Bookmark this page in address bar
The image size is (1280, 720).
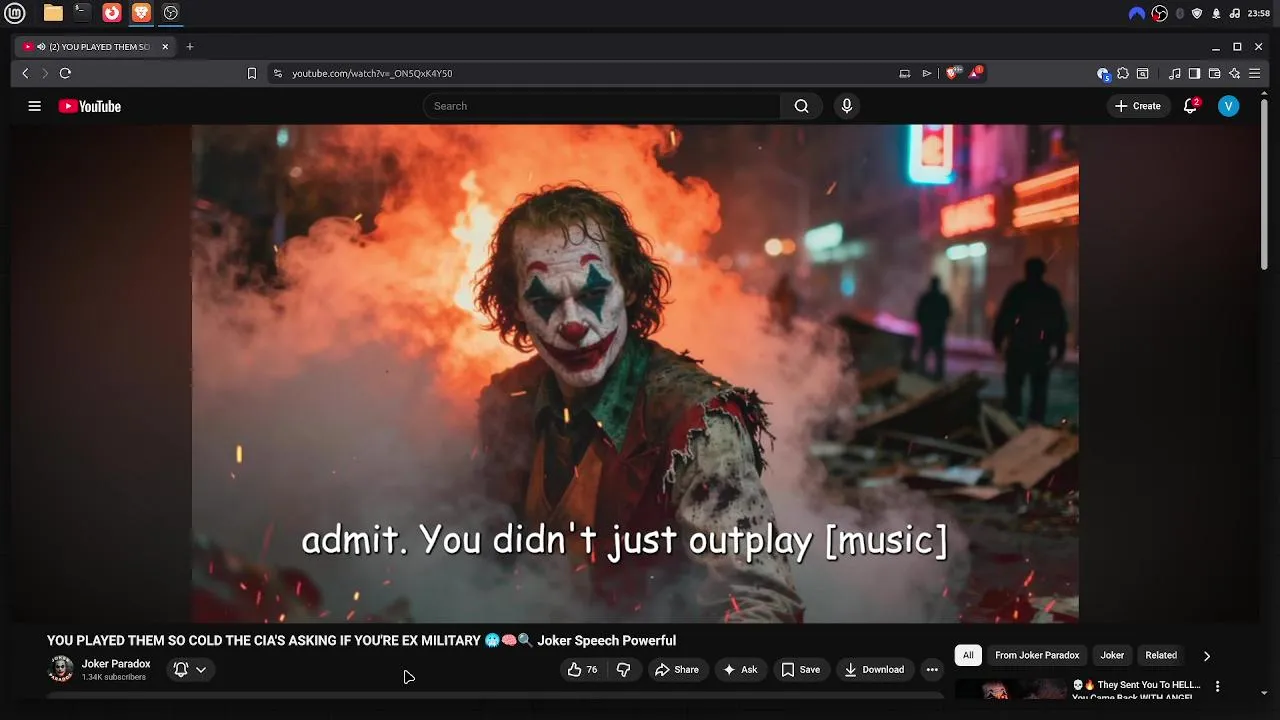click(x=252, y=73)
